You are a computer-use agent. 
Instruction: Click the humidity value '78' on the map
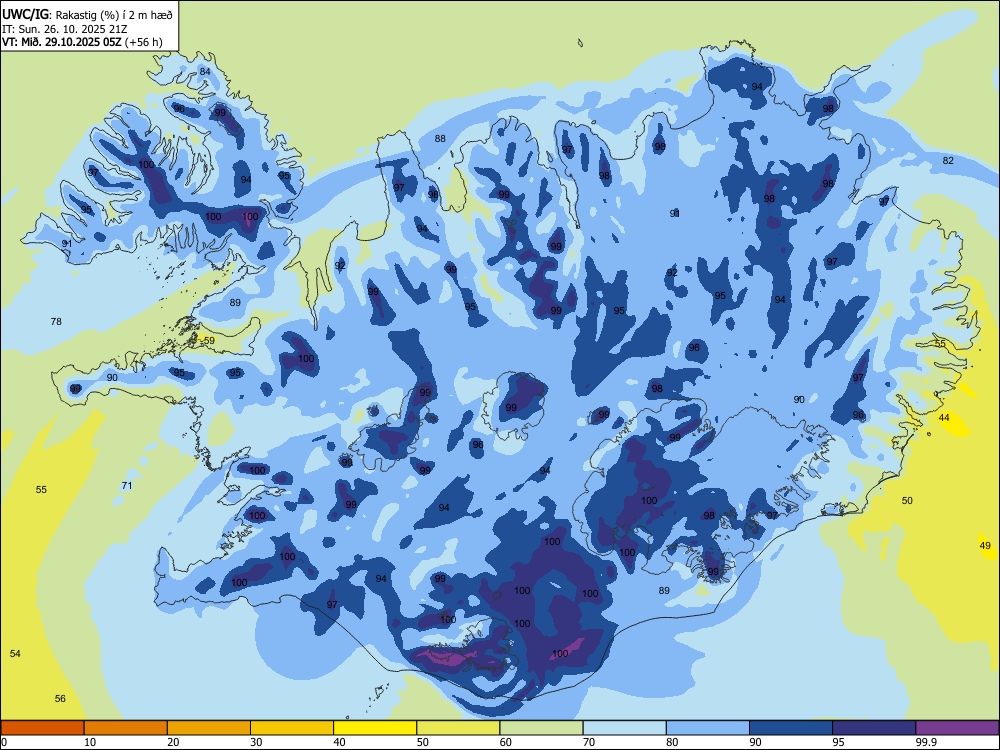pyautogui.click(x=56, y=321)
